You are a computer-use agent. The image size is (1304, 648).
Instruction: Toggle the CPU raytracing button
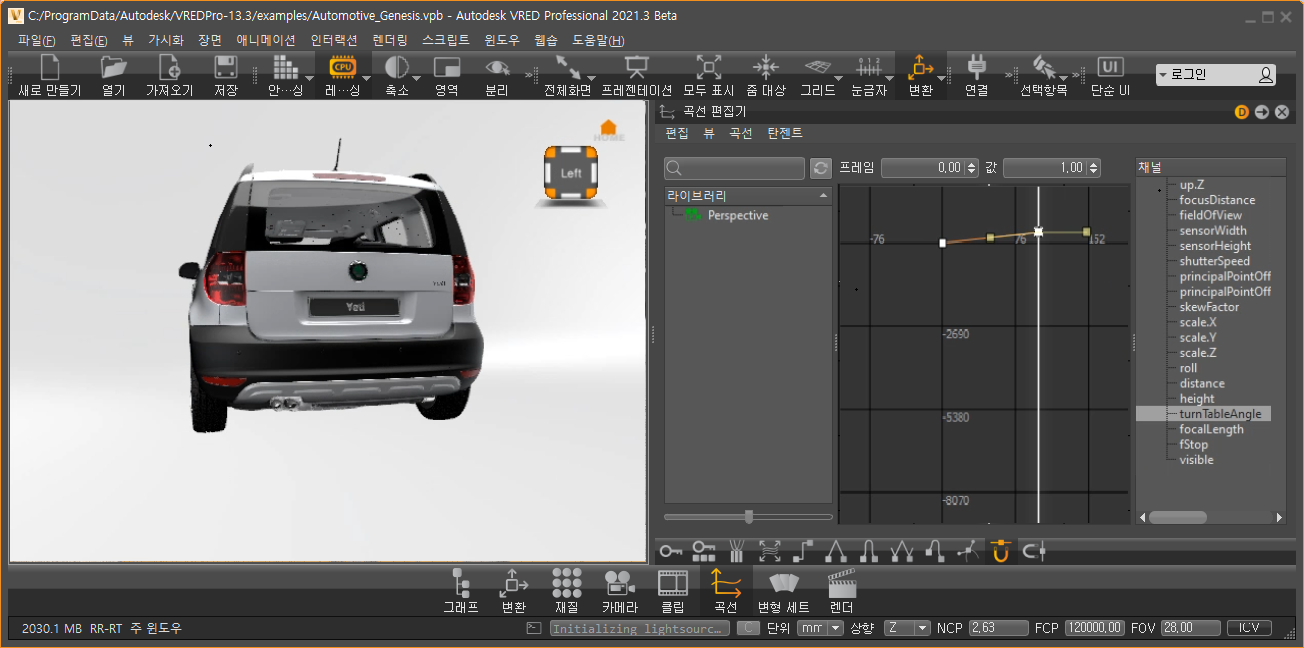(x=342, y=69)
